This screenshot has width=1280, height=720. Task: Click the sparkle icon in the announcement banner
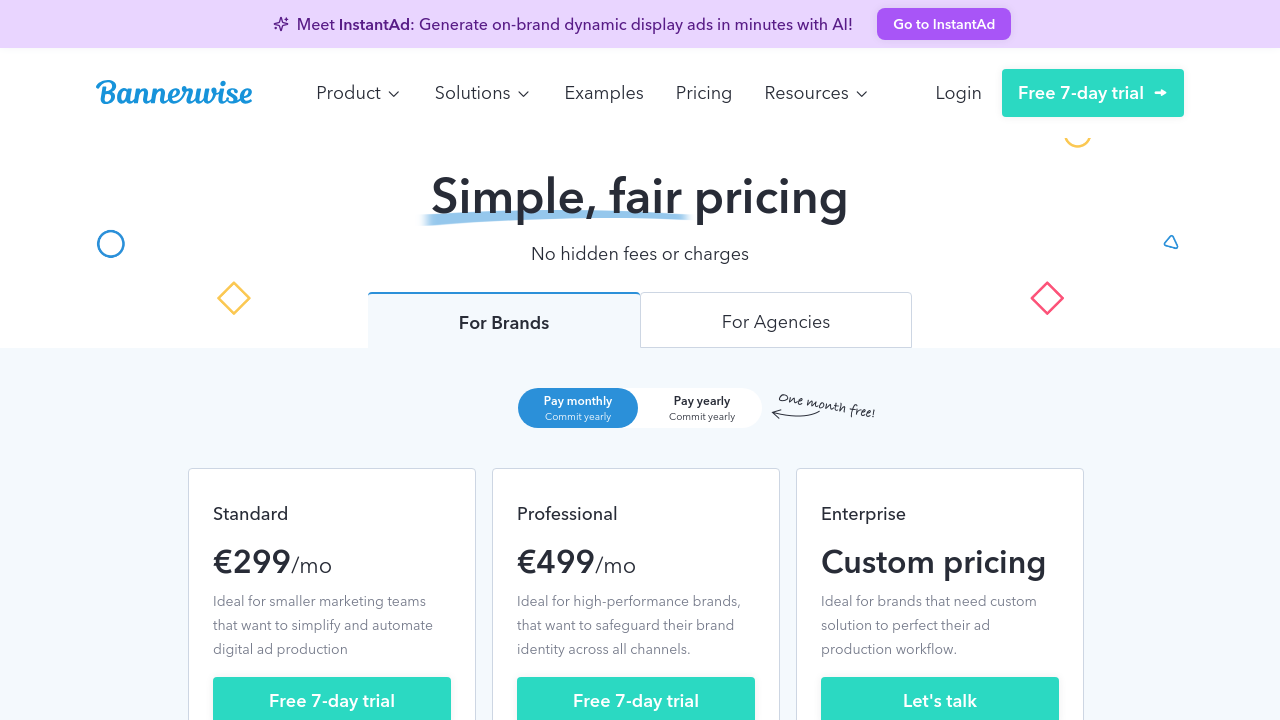pyautogui.click(x=281, y=24)
